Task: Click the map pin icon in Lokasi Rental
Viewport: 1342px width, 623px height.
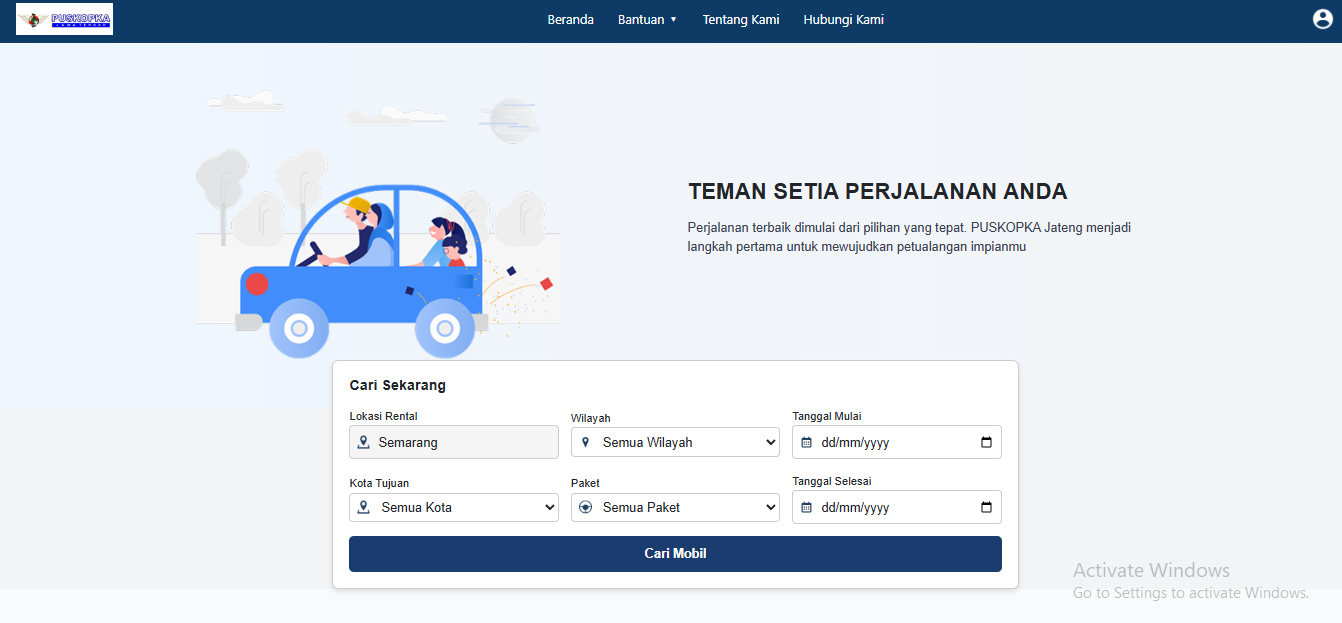Action: point(364,442)
